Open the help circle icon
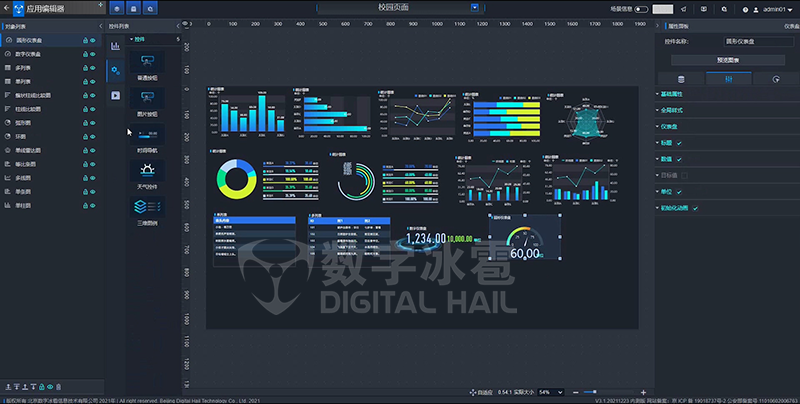Image resolution: width=800 pixels, height=404 pixels. pyautogui.click(x=745, y=10)
